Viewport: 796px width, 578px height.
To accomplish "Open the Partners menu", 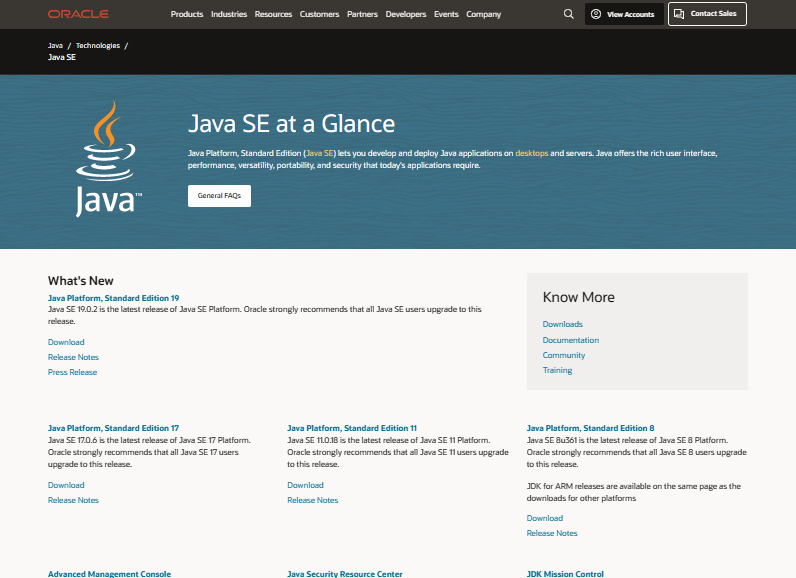I will click(362, 14).
